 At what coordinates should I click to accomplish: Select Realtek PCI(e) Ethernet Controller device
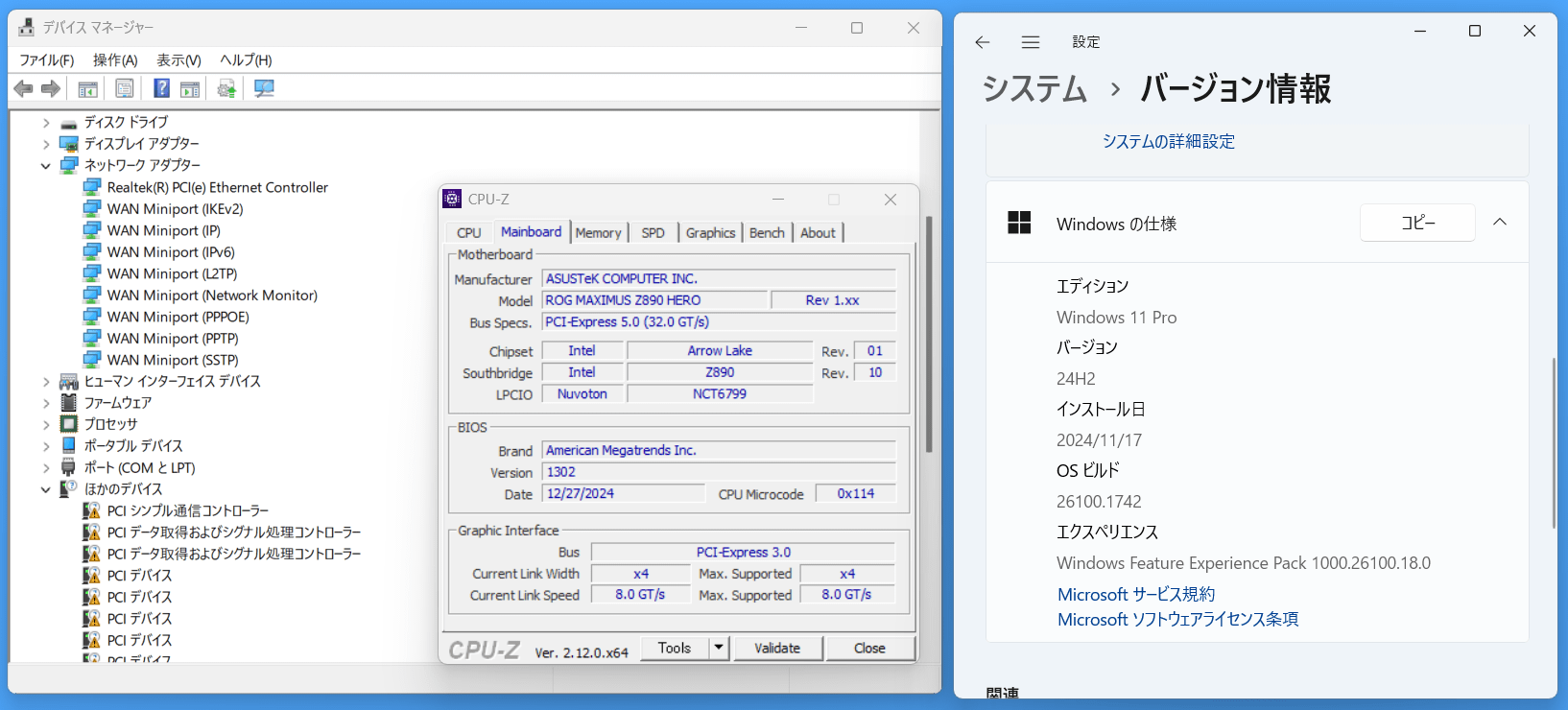(x=218, y=188)
